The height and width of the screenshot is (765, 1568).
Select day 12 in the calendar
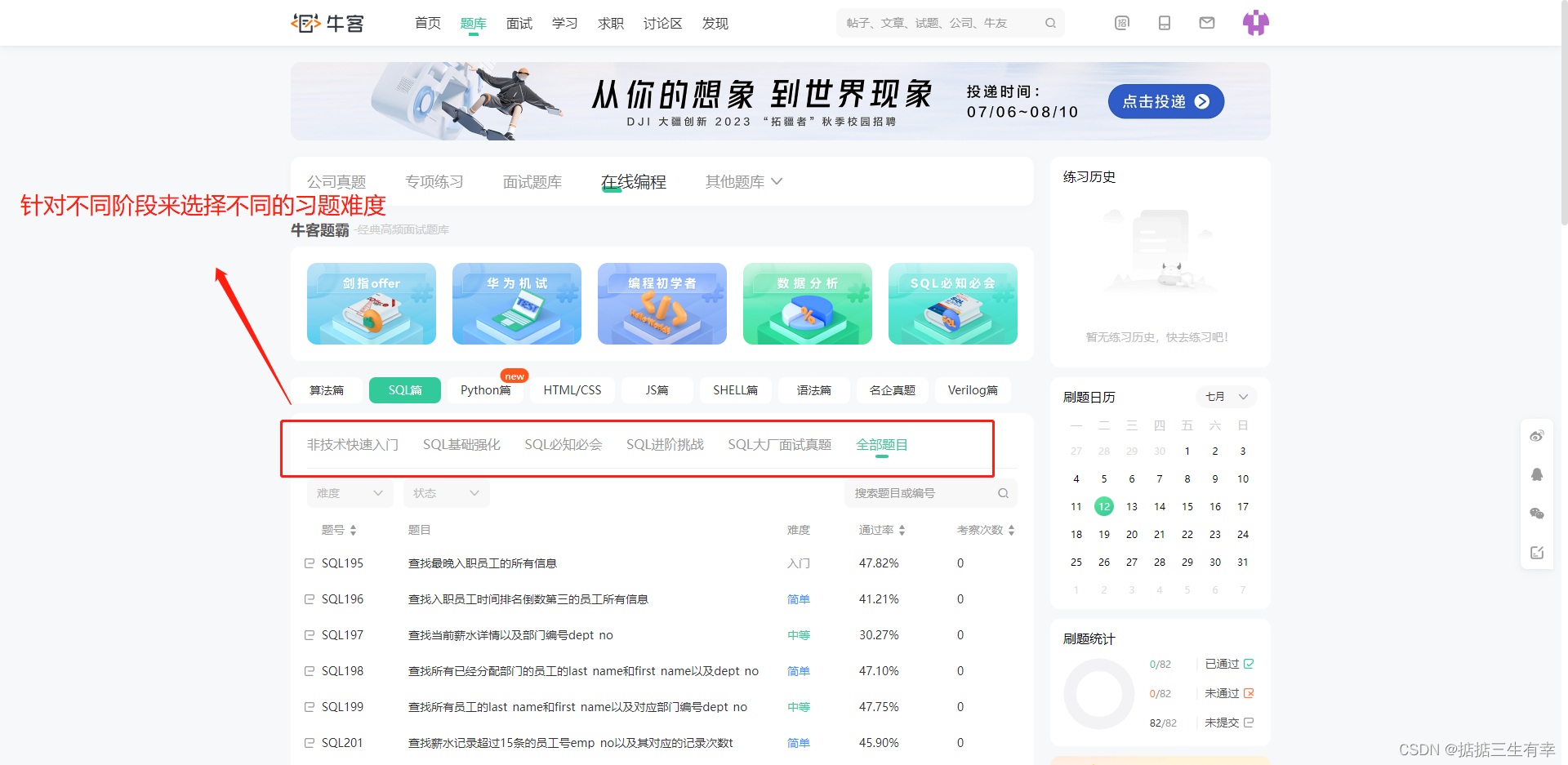coord(1104,506)
